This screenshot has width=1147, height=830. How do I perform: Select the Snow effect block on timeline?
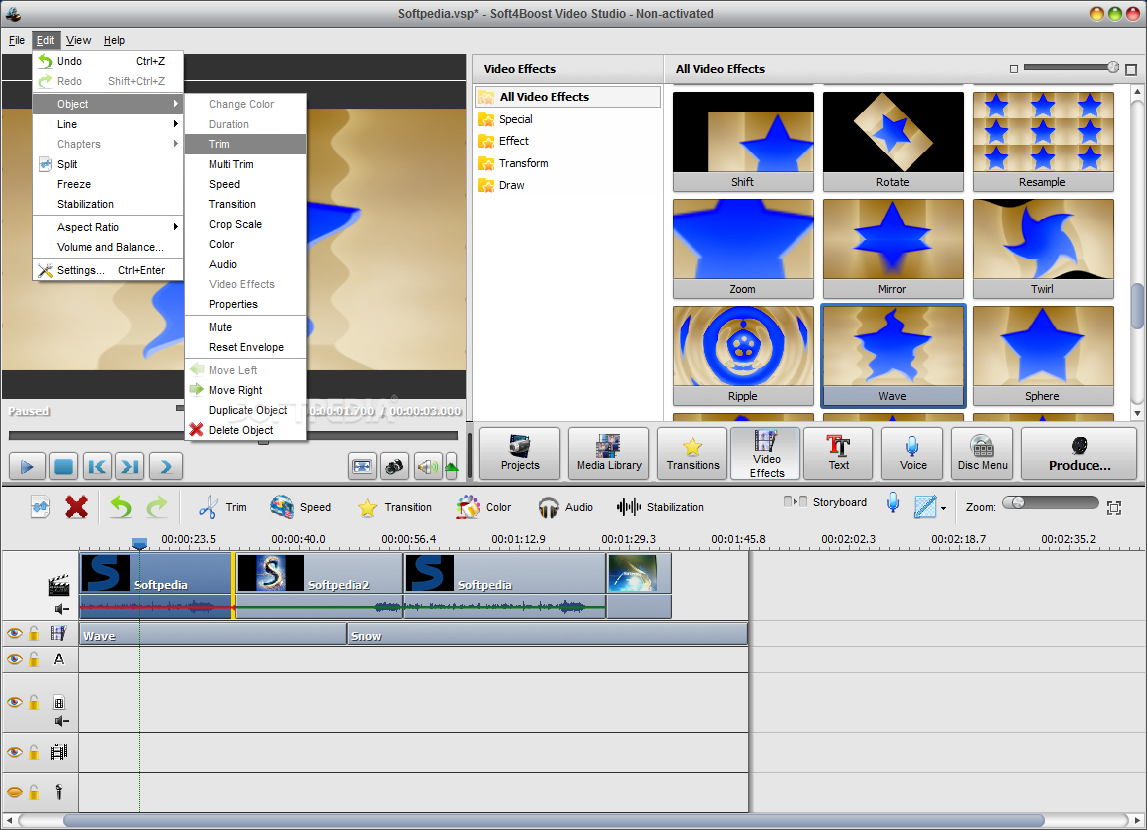pyautogui.click(x=548, y=635)
